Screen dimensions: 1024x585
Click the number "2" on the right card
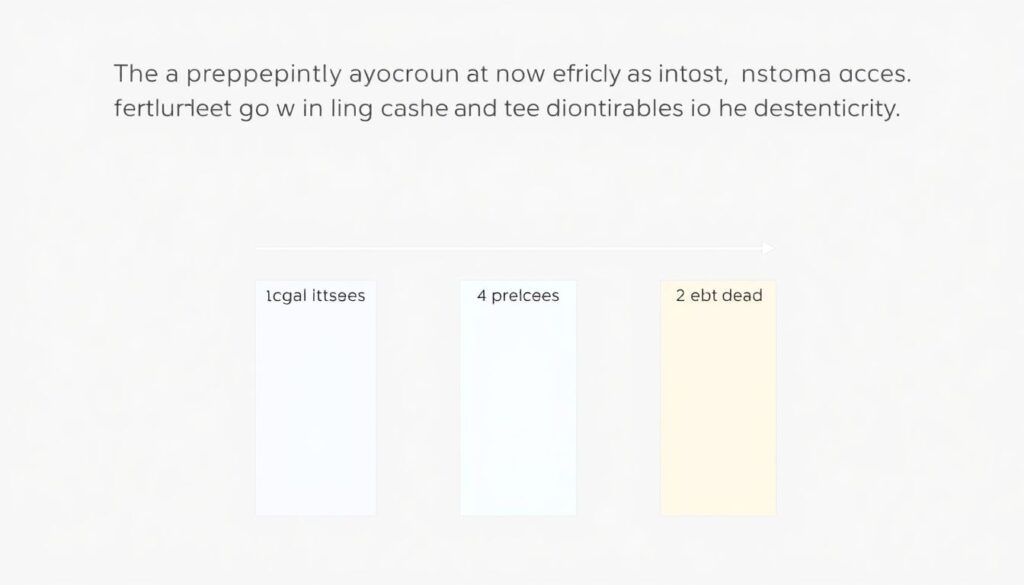pos(680,296)
